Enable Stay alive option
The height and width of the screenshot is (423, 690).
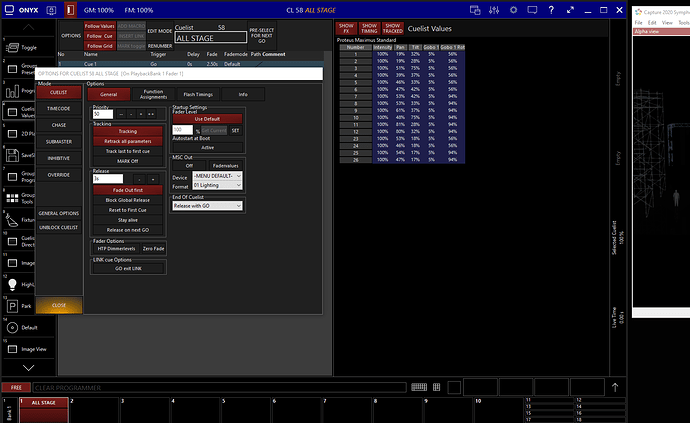coord(128,220)
